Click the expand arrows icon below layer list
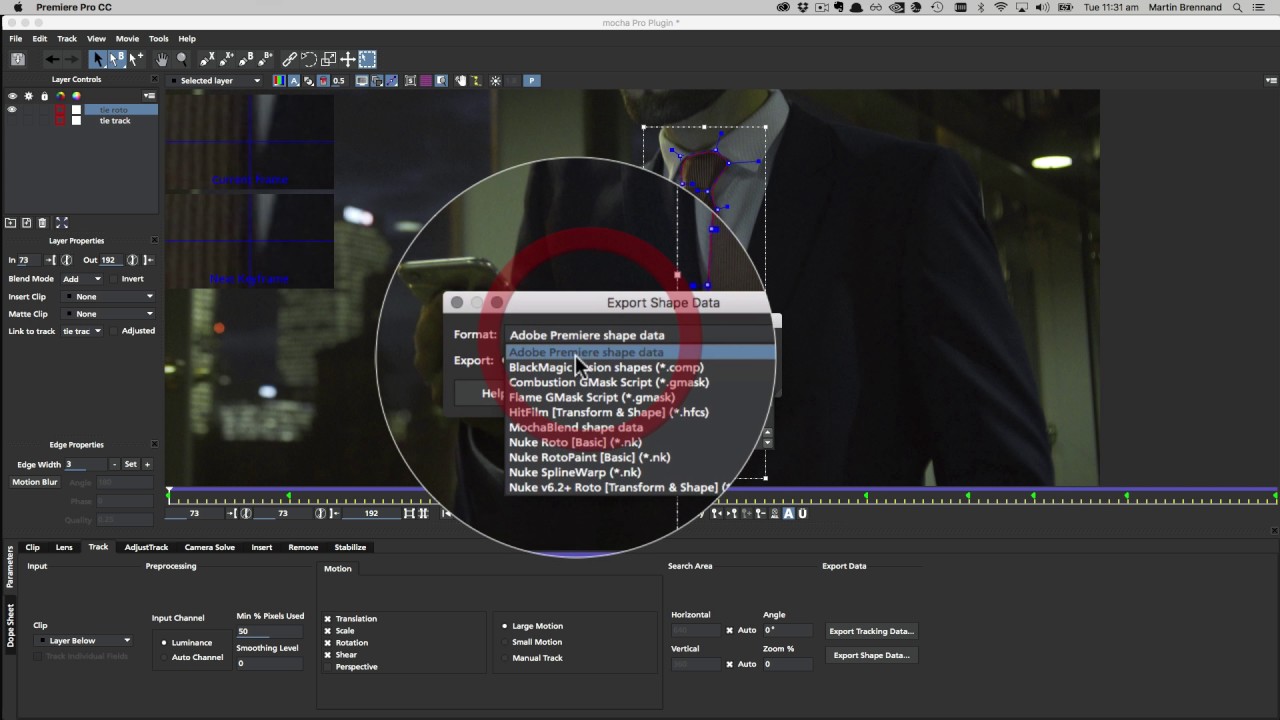The image size is (1280, 720). (61, 222)
